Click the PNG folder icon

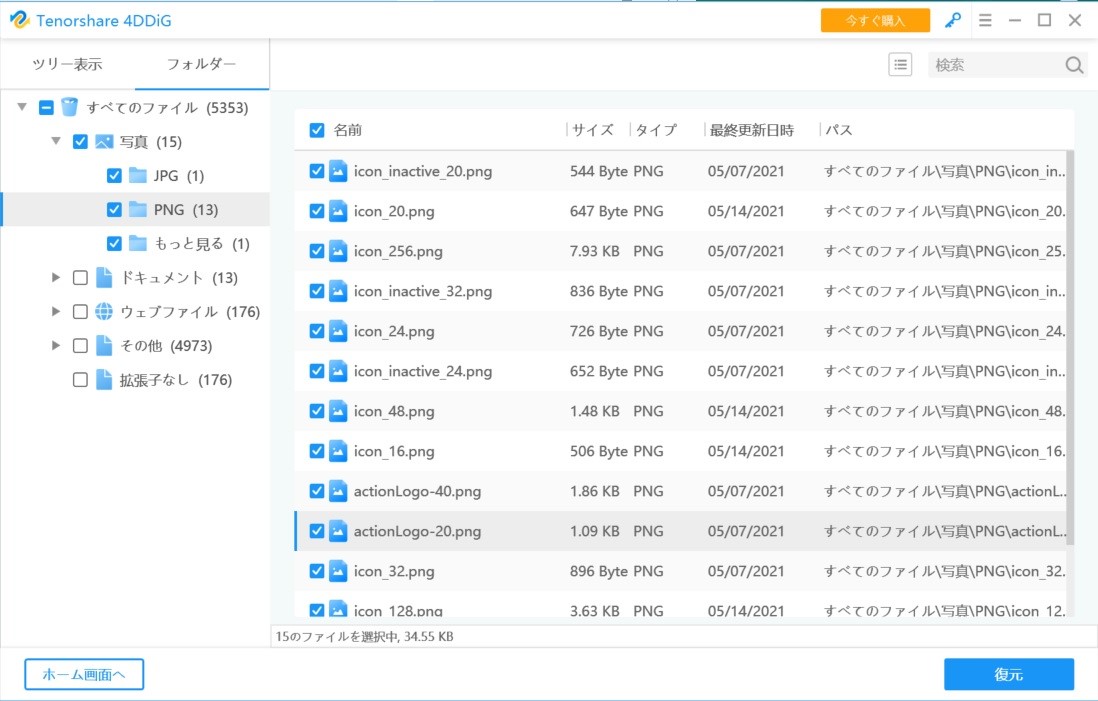tap(138, 209)
